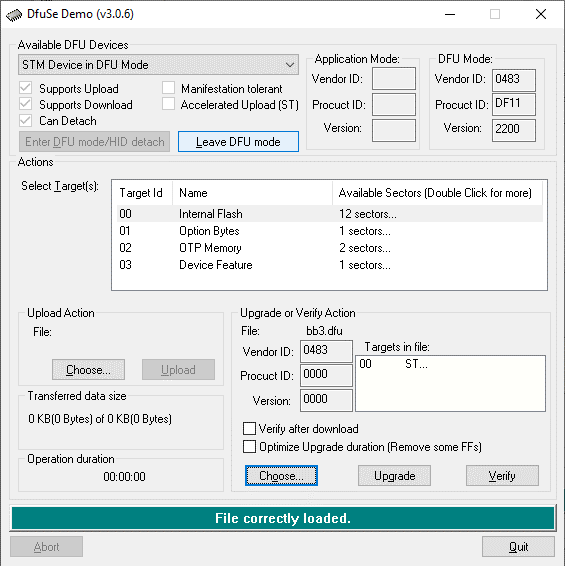
Task: Select the OTP Memory target row
Action: [329, 248]
